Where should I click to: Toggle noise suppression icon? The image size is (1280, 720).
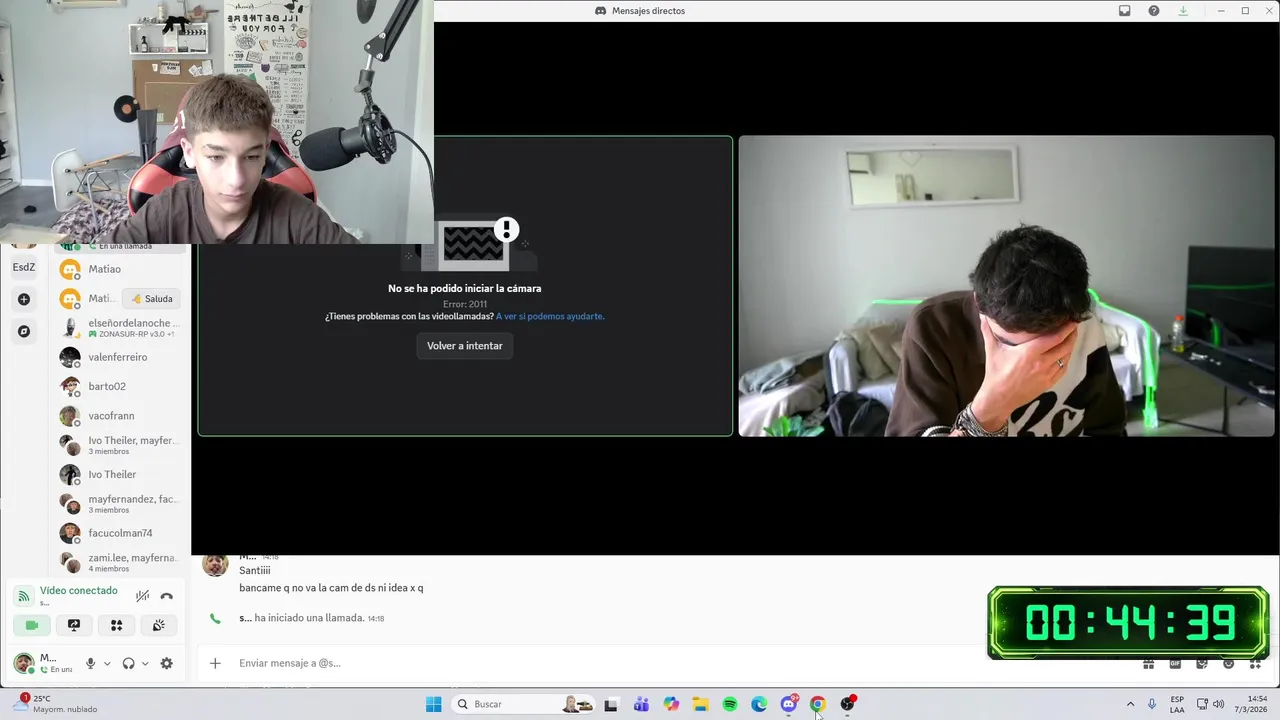point(143,596)
